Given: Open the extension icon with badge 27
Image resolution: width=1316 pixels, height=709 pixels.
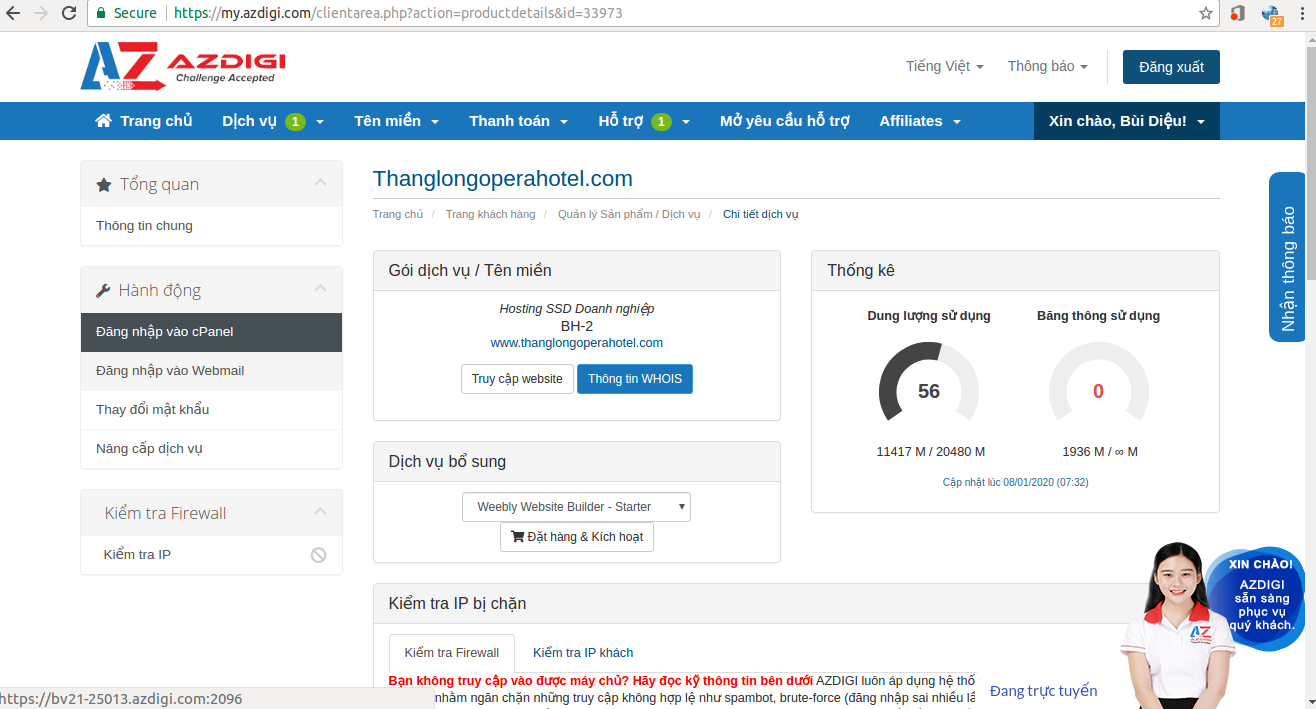Looking at the screenshot, I should click(1272, 14).
